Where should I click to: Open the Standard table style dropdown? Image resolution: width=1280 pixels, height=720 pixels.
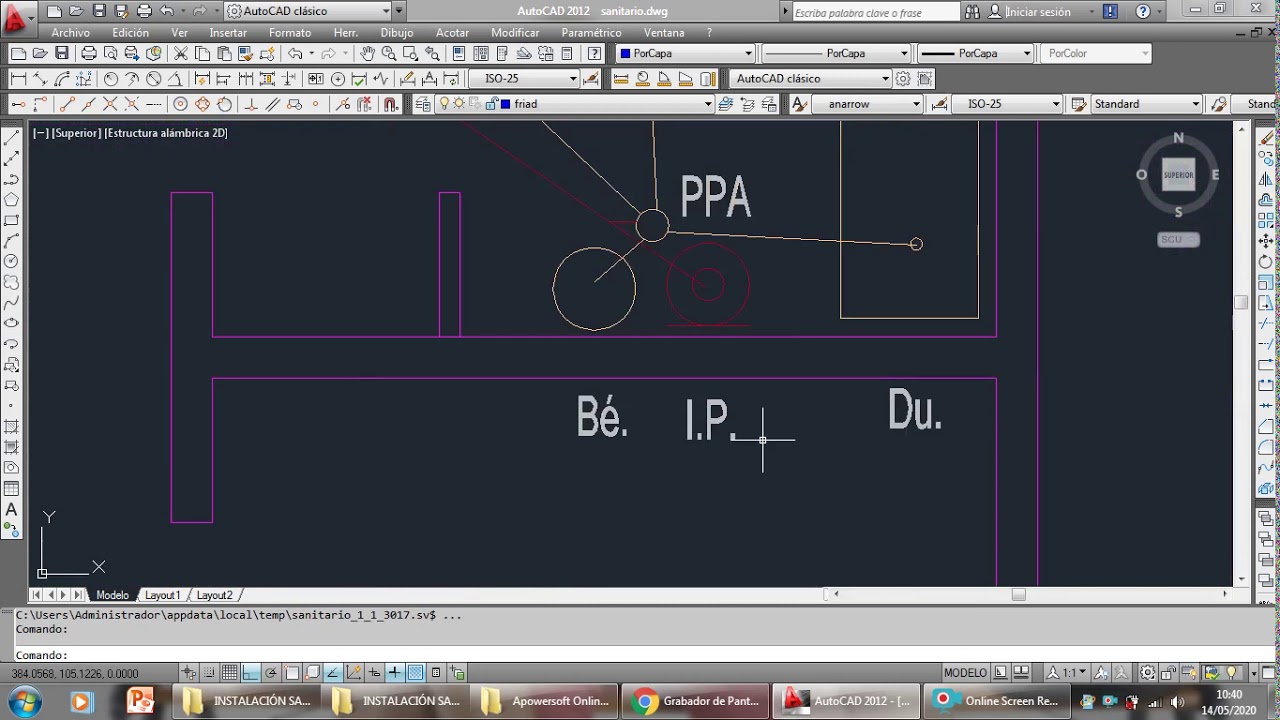coord(1146,104)
